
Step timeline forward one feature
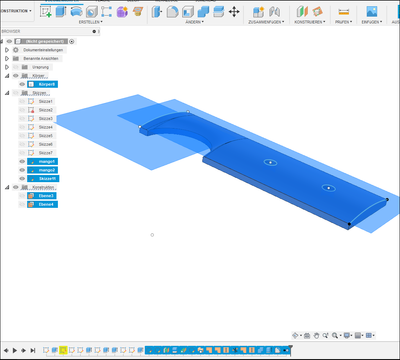pyautogui.click(x=24, y=350)
